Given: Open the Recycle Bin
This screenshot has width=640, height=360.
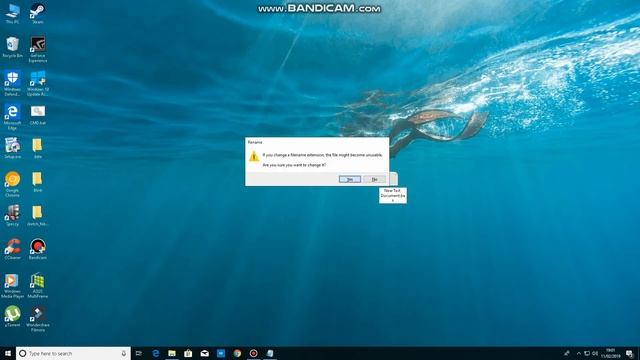Looking at the screenshot, I should (12, 47).
